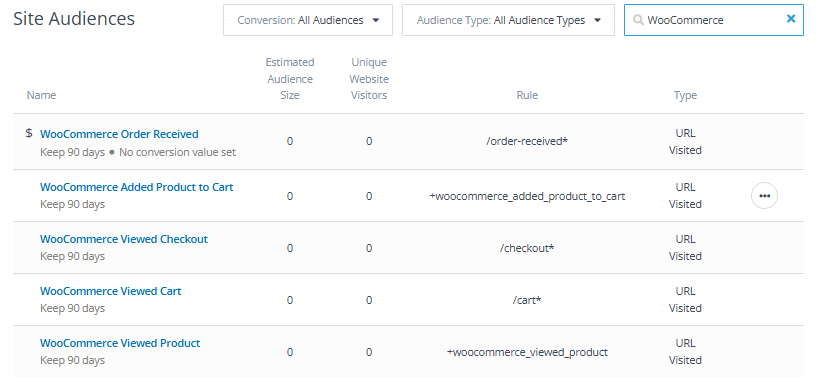This screenshot has width=820, height=382.
Task: Click URL Visited type in Order Received row
Action: pyautogui.click(x=685, y=141)
